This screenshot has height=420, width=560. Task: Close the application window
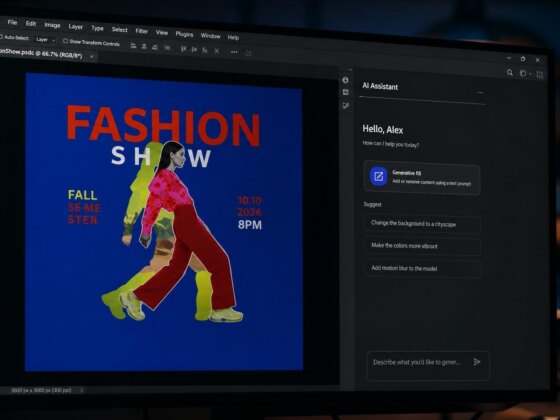pos(538,60)
